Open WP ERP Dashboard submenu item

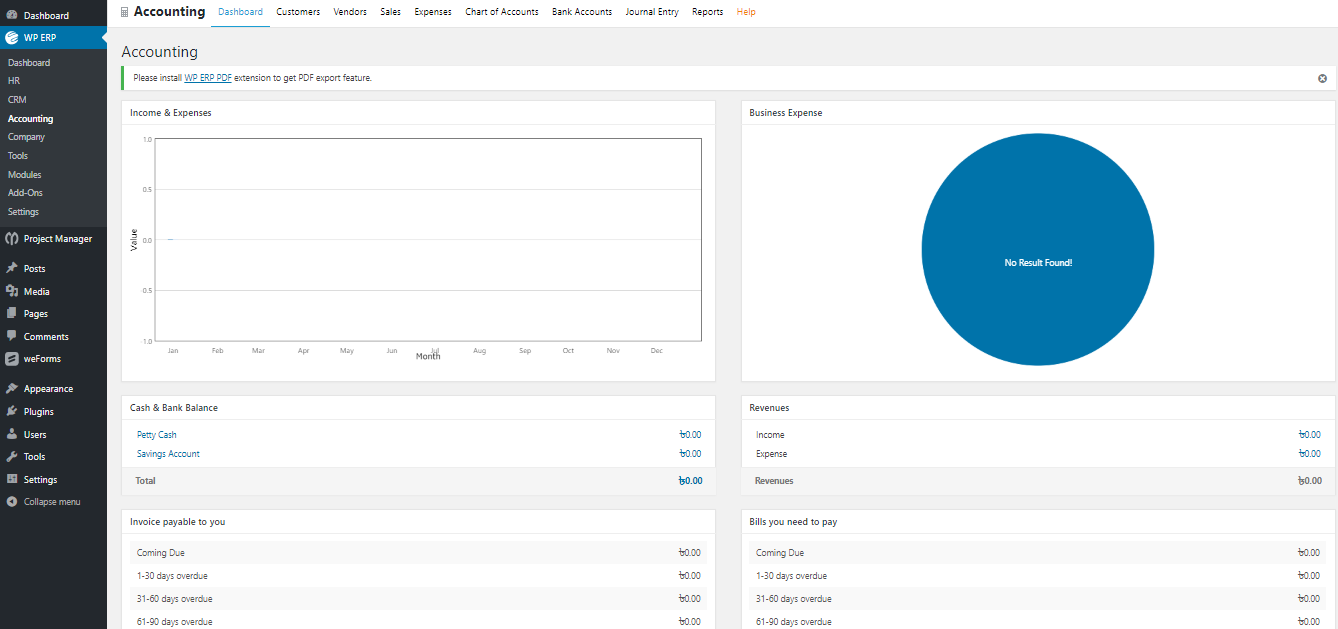[x=29, y=63]
